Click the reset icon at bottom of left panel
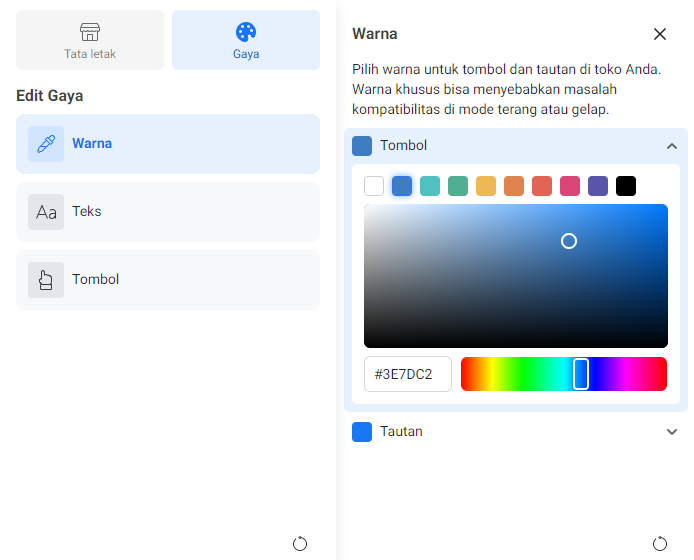The image size is (694, 560). [x=300, y=544]
